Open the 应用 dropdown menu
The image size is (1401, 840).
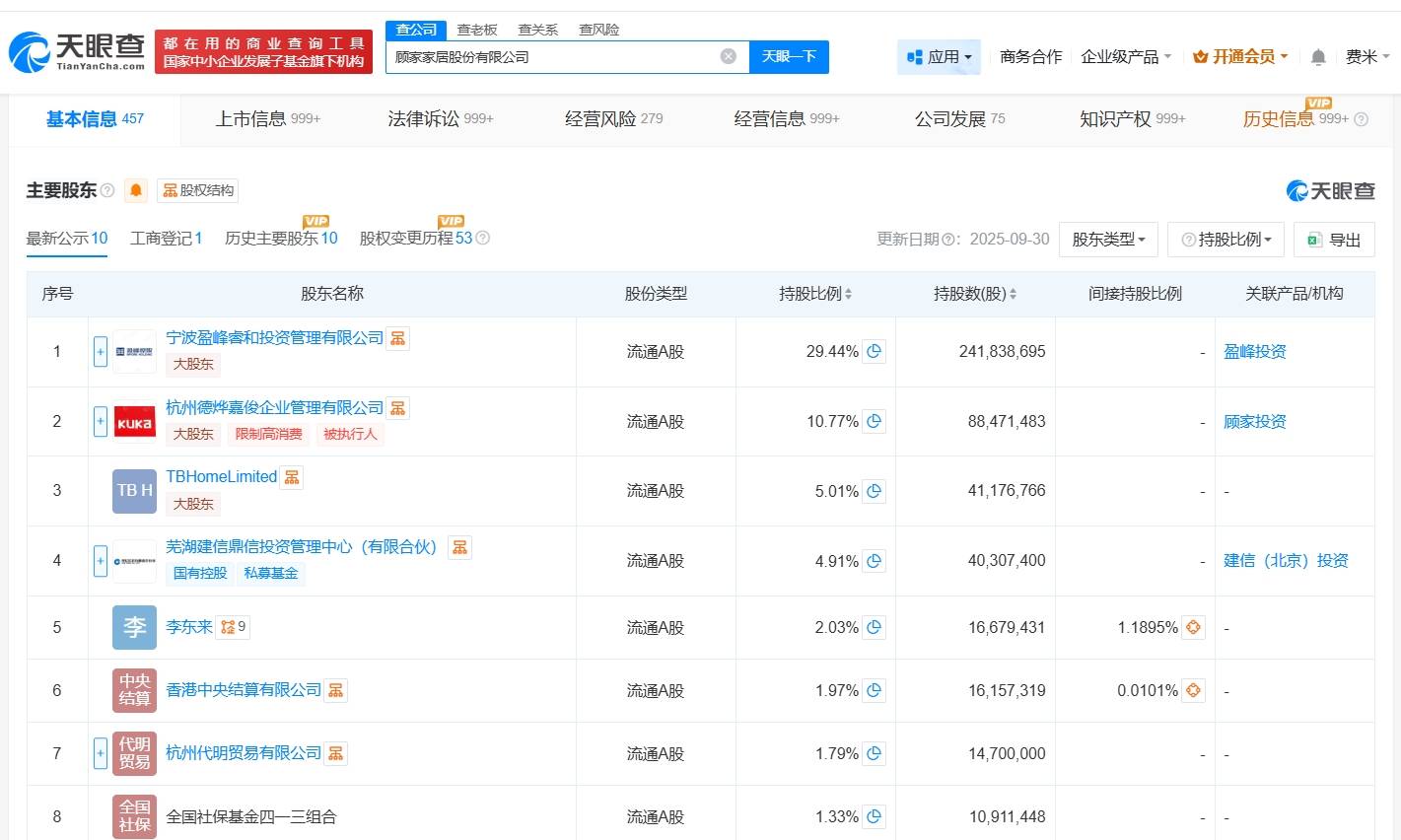coord(939,57)
